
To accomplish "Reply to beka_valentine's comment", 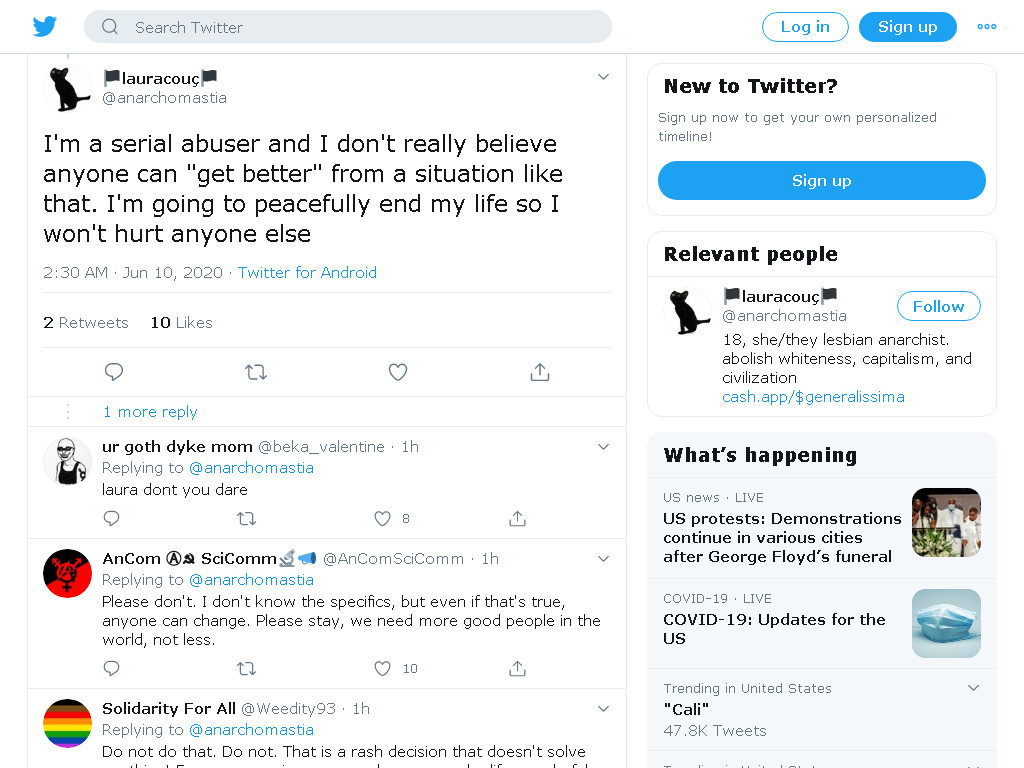I will pos(112,519).
